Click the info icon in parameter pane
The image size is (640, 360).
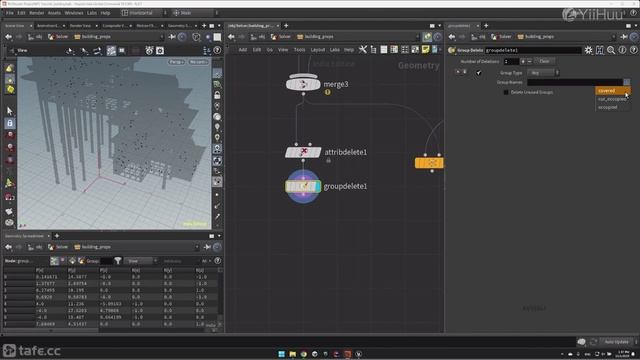click(622, 50)
